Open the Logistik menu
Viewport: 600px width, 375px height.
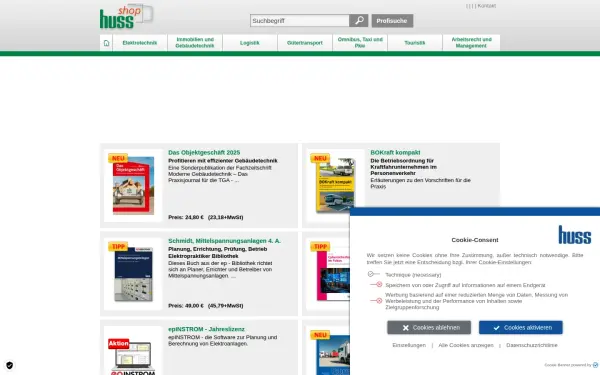(x=250, y=43)
